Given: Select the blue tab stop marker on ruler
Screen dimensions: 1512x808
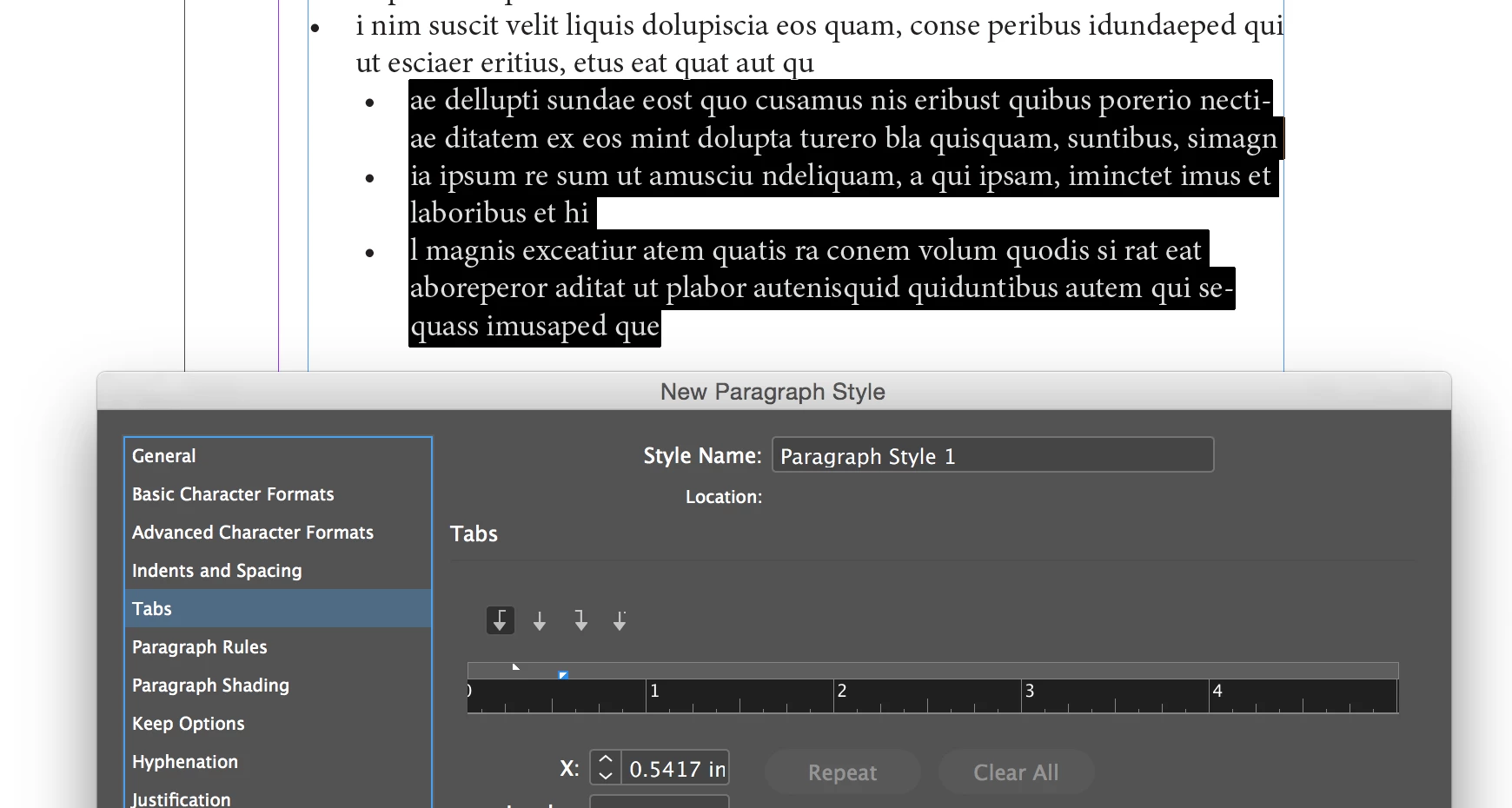Looking at the screenshot, I should pos(563,674).
